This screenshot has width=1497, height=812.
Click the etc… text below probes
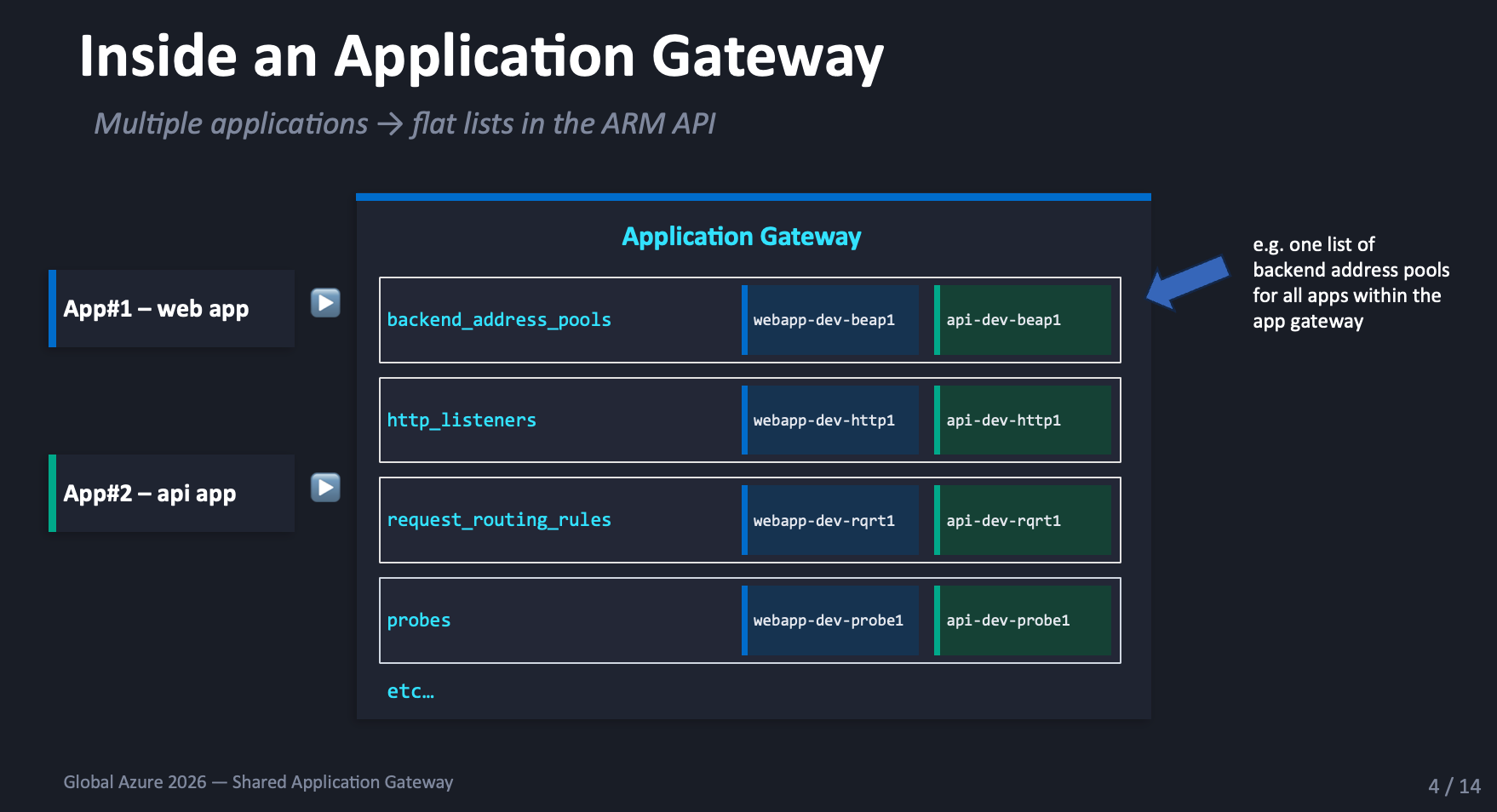point(410,691)
